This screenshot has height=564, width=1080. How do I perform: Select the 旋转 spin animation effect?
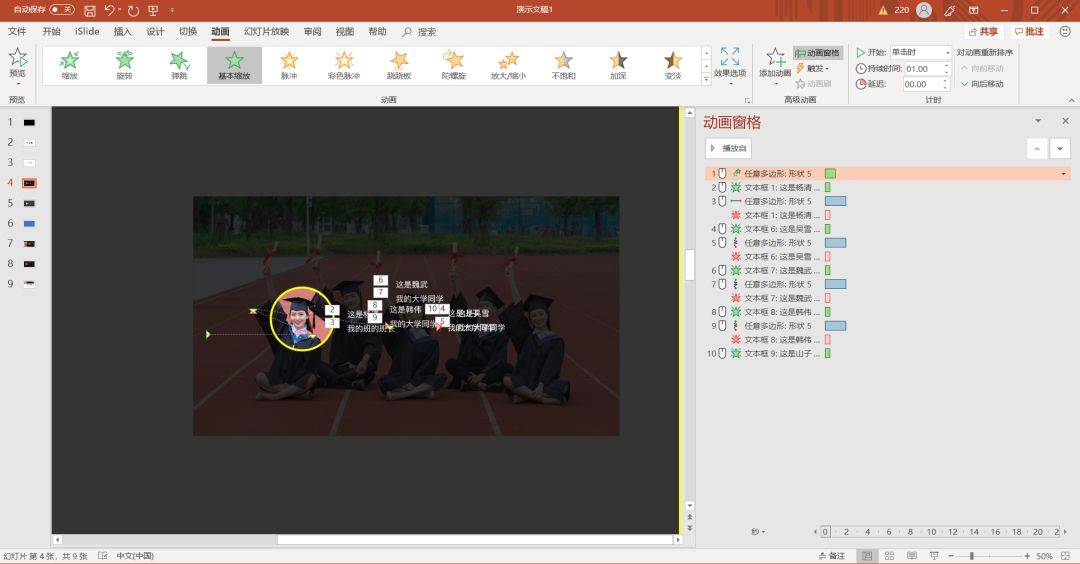pos(124,65)
